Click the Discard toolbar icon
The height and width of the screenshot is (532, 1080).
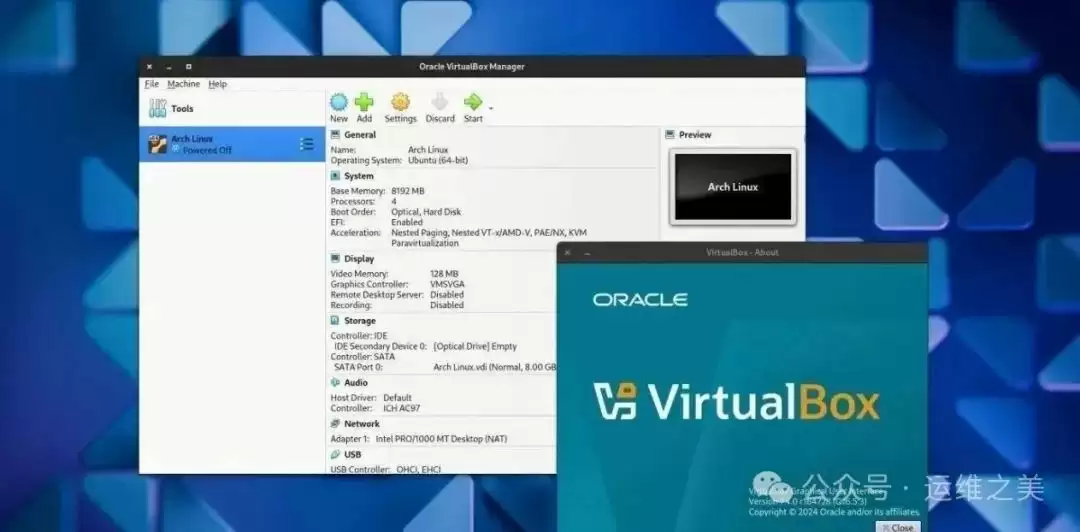click(x=440, y=102)
